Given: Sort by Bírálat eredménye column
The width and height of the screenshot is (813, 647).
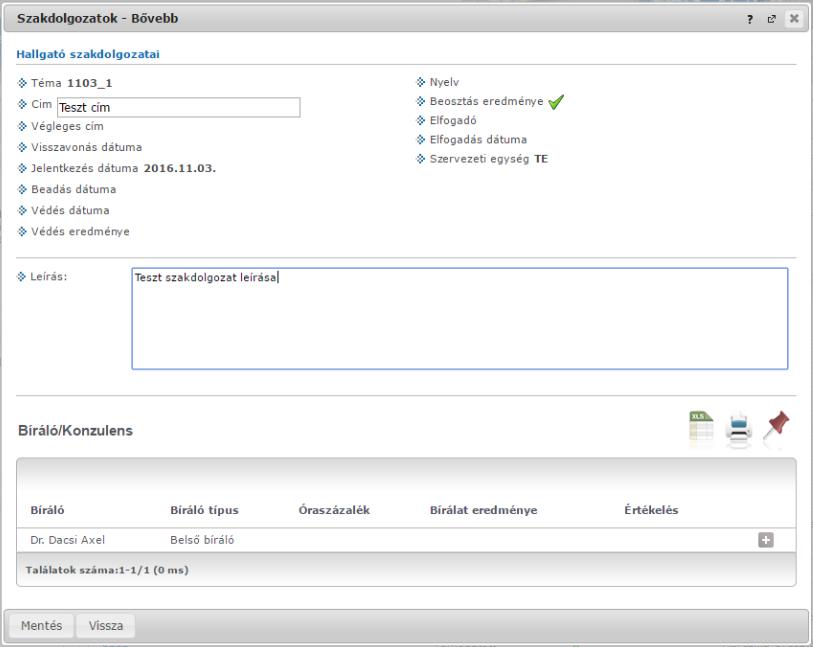Looking at the screenshot, I should pyautogui.click(x=483, y=510).
